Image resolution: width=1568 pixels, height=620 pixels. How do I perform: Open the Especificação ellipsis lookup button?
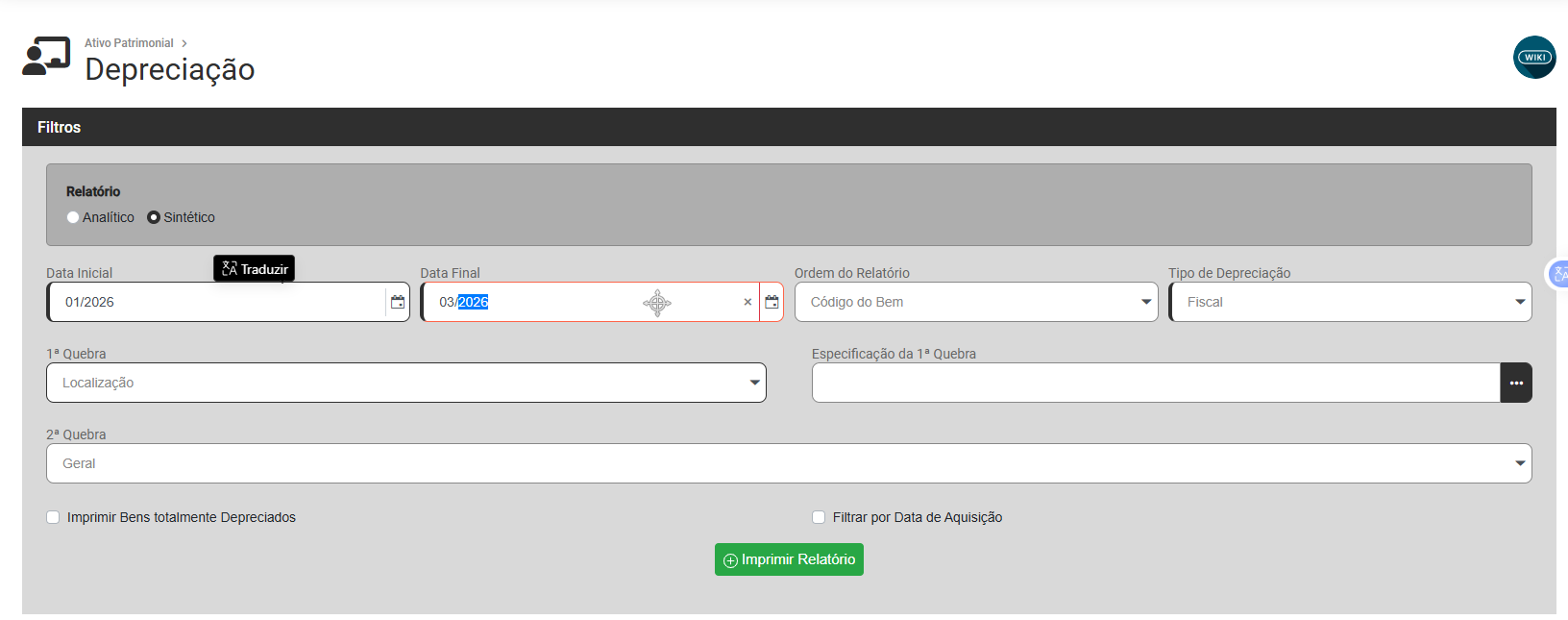point(1516,383)
